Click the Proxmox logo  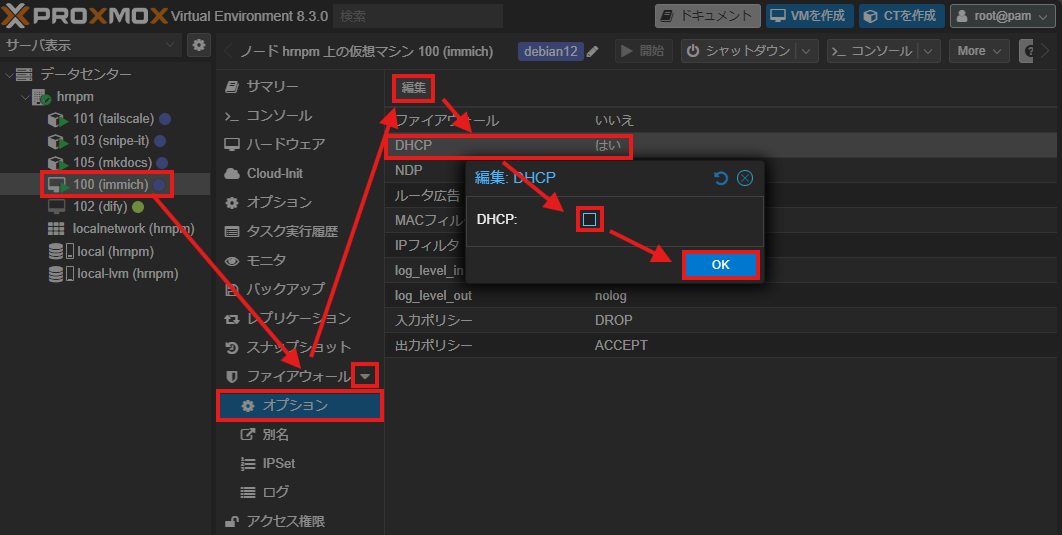coord(84,15)
